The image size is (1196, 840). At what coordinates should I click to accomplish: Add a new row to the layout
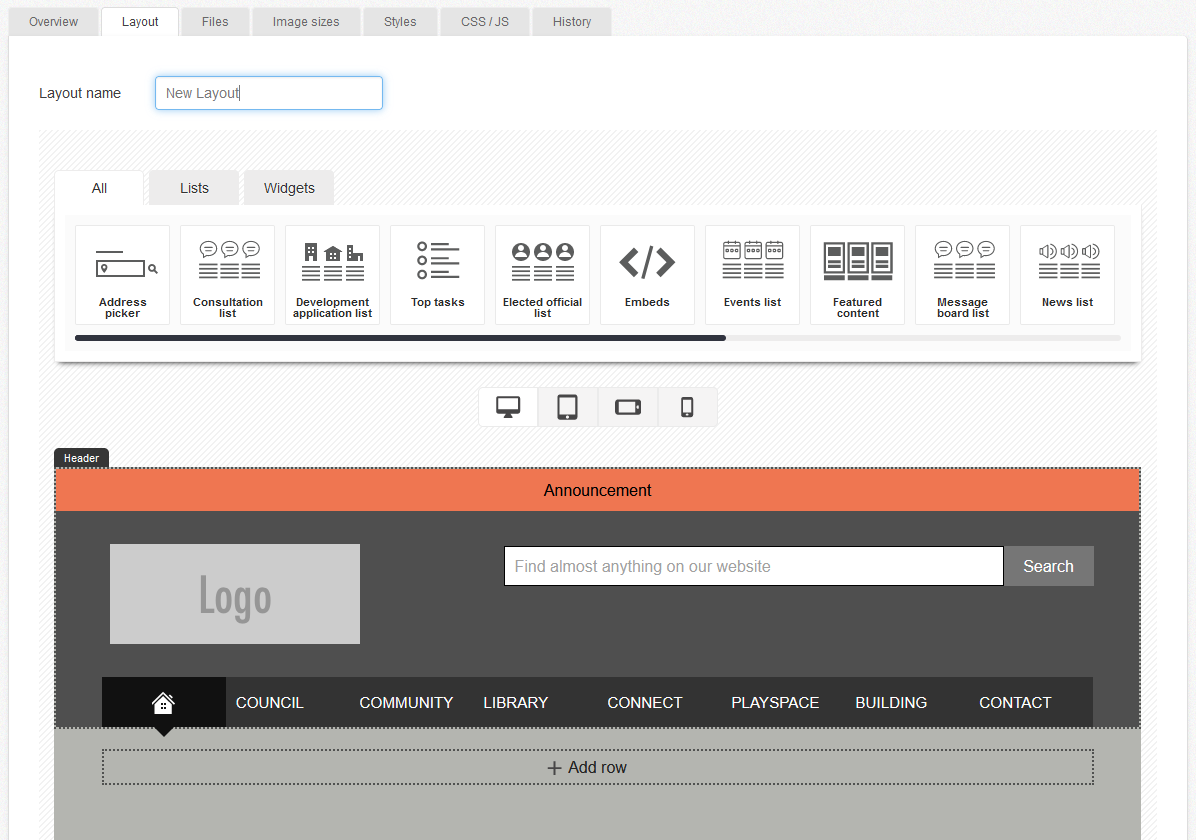pyautogui.click(x=597, y=766)
